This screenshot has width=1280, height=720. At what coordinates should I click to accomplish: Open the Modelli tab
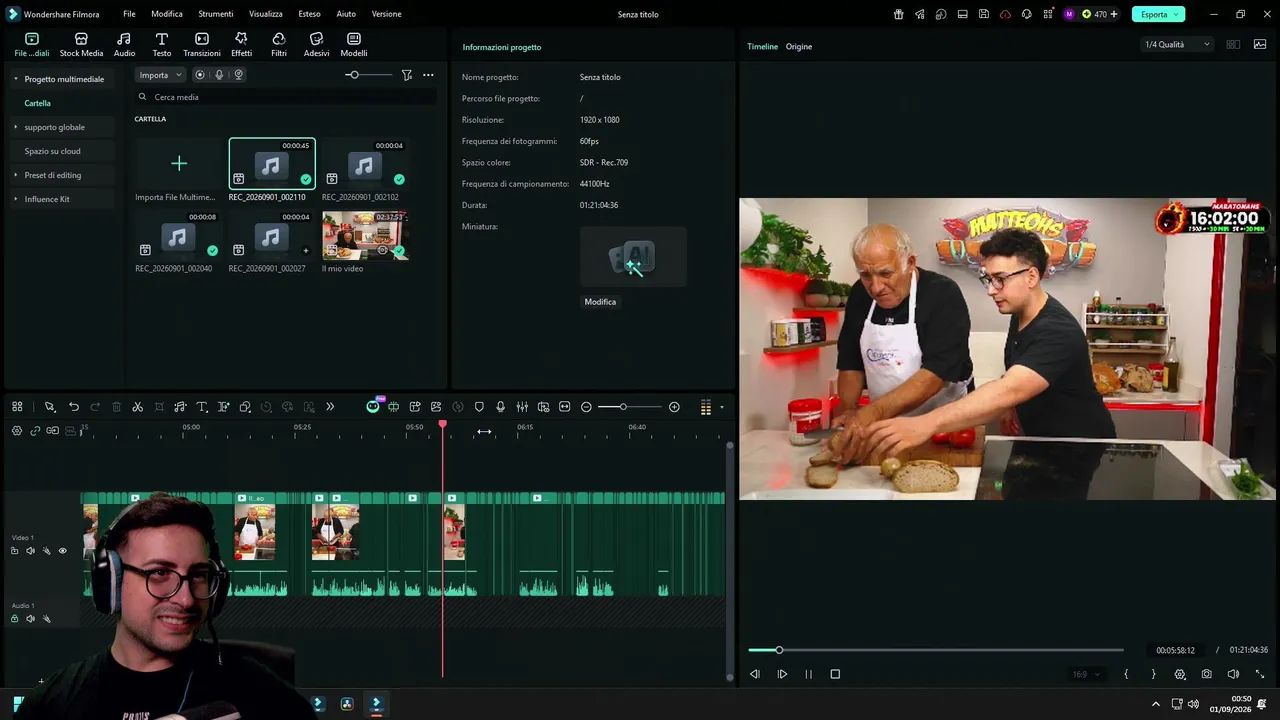354,44
